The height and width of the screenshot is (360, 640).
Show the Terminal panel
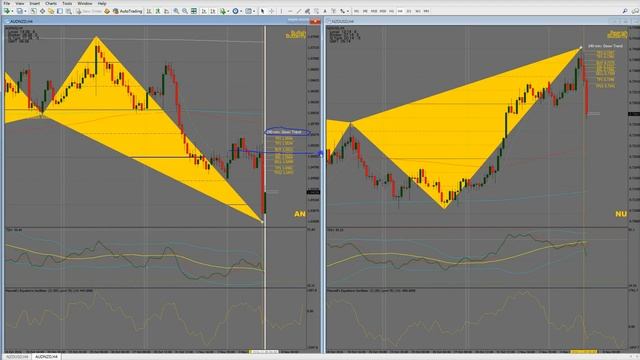(60, 11)
